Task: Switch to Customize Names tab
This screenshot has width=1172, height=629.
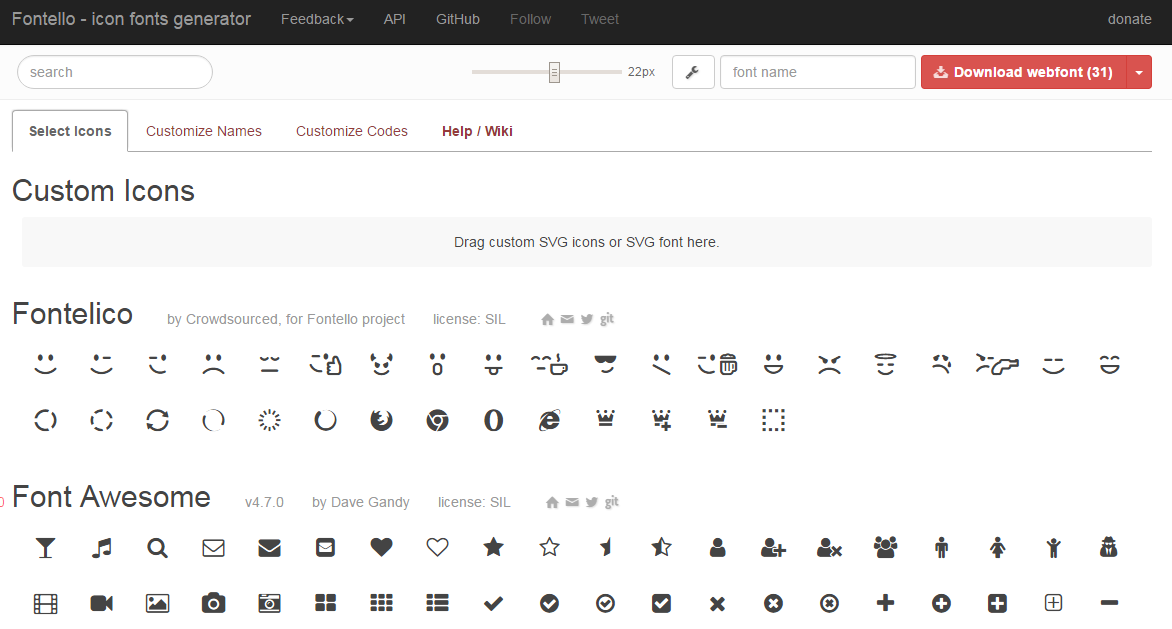Action: coord(203,131)
